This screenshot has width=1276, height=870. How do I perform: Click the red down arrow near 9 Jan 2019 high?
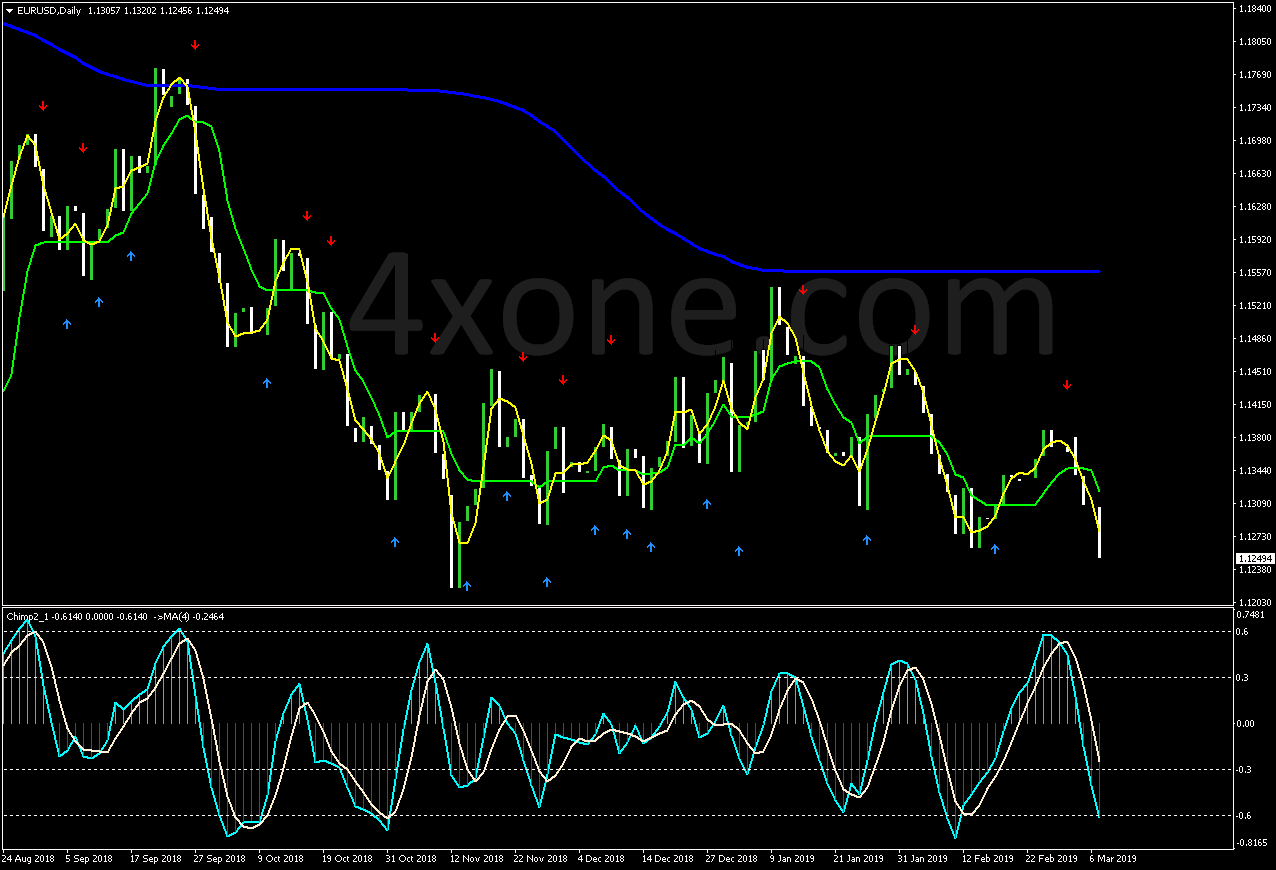803,290
